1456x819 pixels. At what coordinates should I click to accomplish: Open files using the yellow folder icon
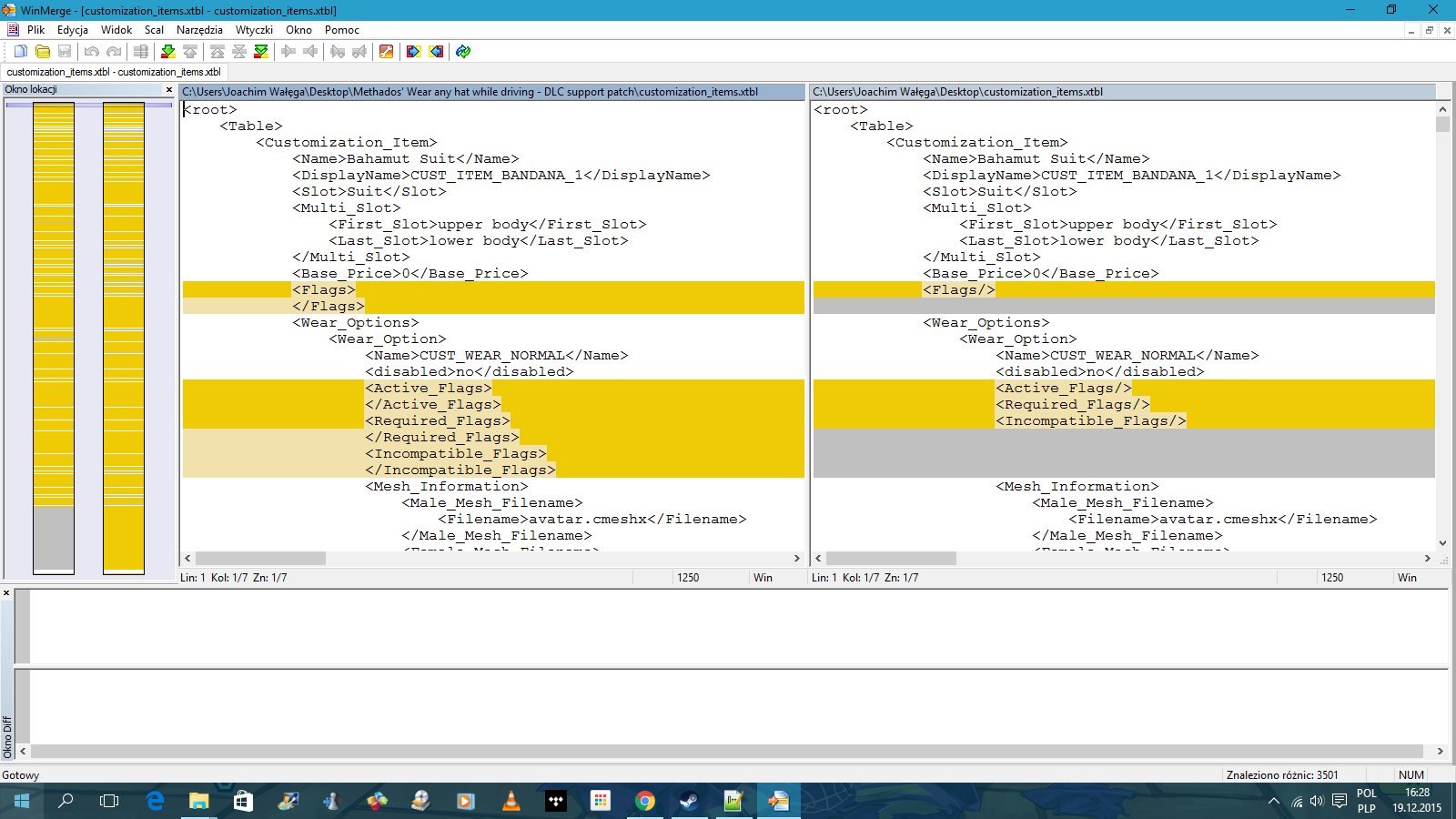pyautogui.click(x=43, y=52)
